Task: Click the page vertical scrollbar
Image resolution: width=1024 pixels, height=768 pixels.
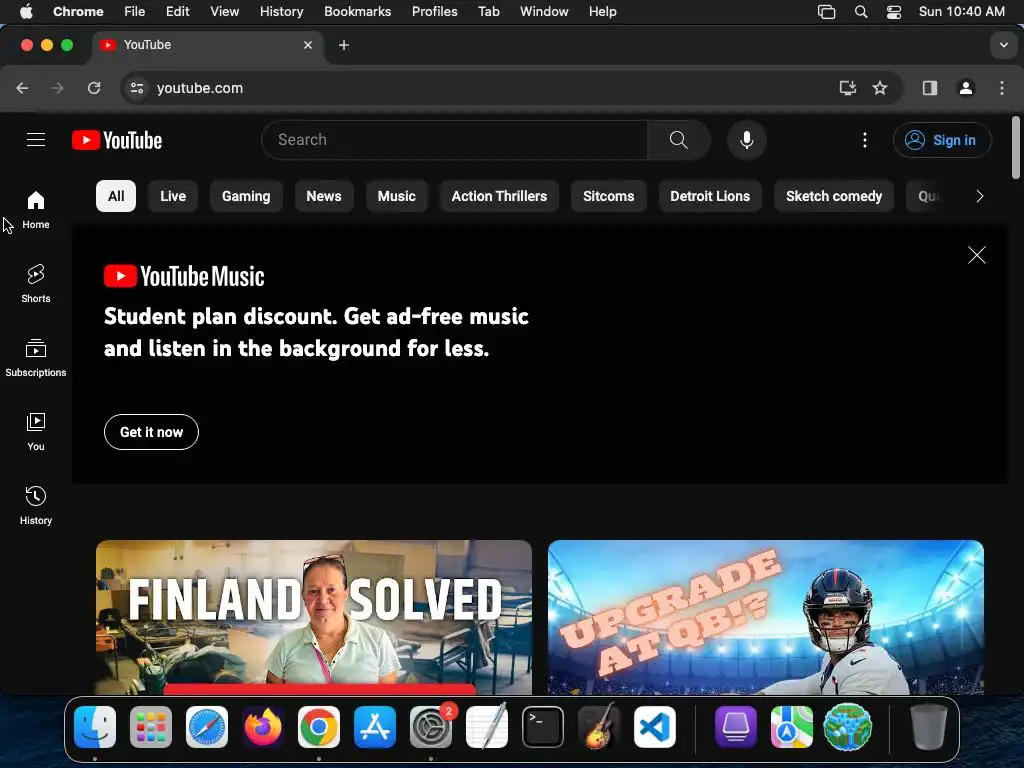Action: point(1016,147)
